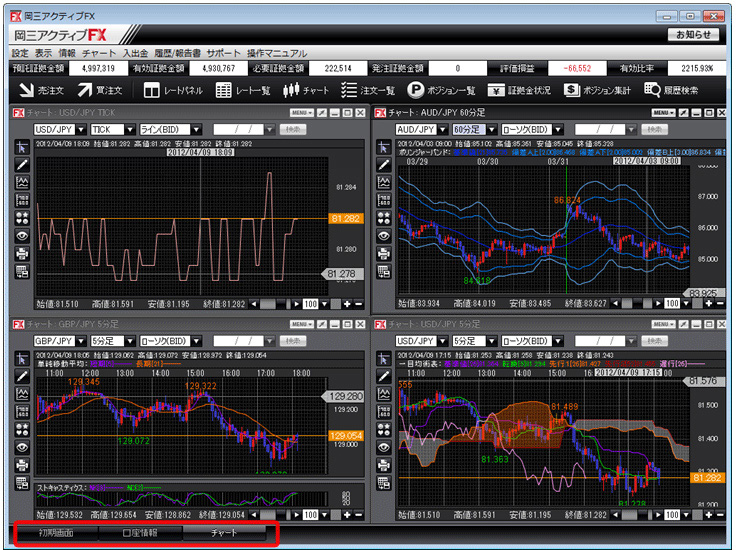The height and width of the screenshot is (550, 736).
Task: Open the 注文一覧 order list
Action: coord(368,90)
